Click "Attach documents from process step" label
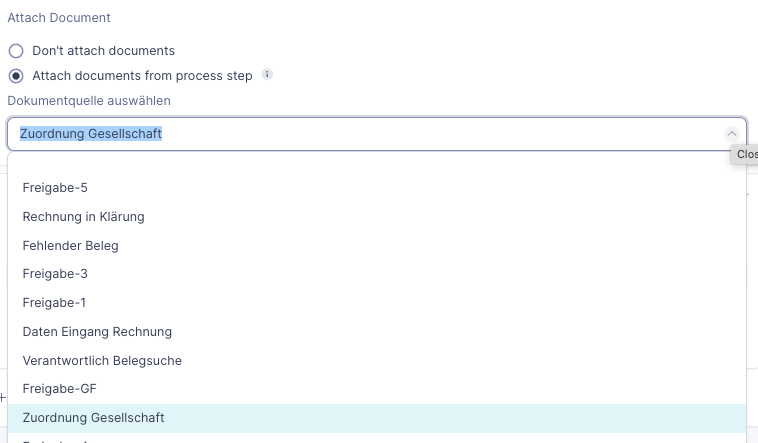The image size is (758, 443). click(x=142, y=76)
